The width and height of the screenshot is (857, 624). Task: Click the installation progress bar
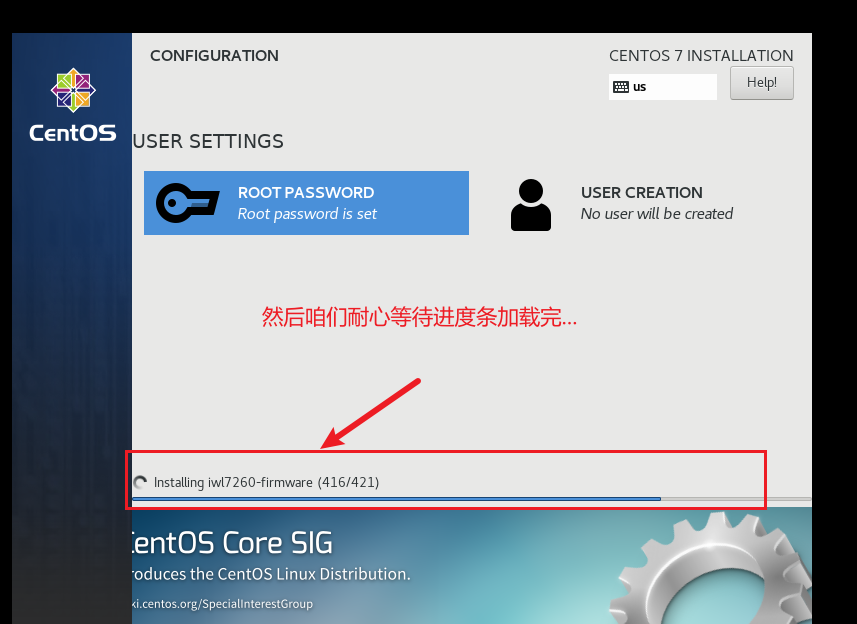click(x=472, y=499)
